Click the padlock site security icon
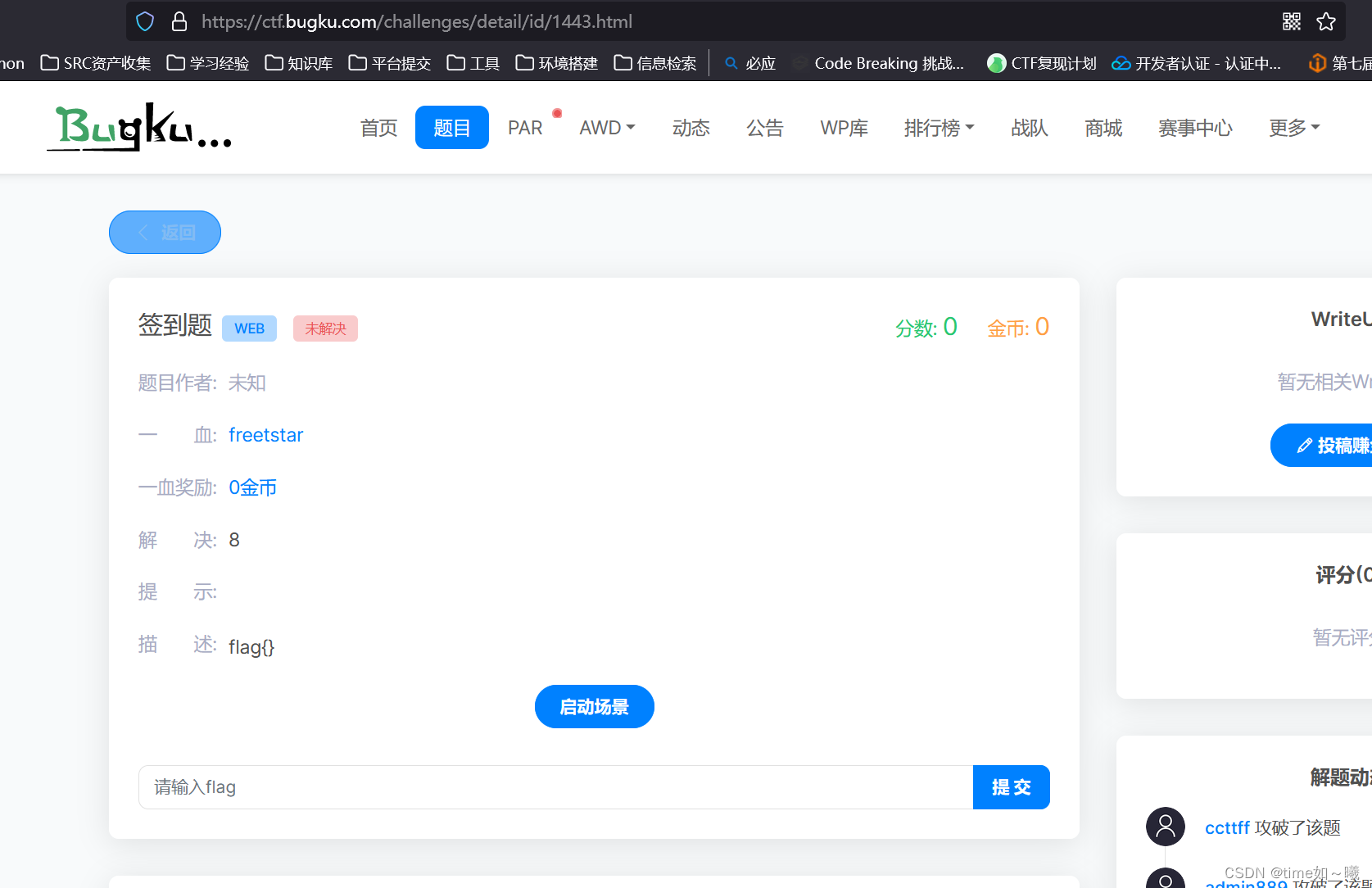 tap(179, 21)
